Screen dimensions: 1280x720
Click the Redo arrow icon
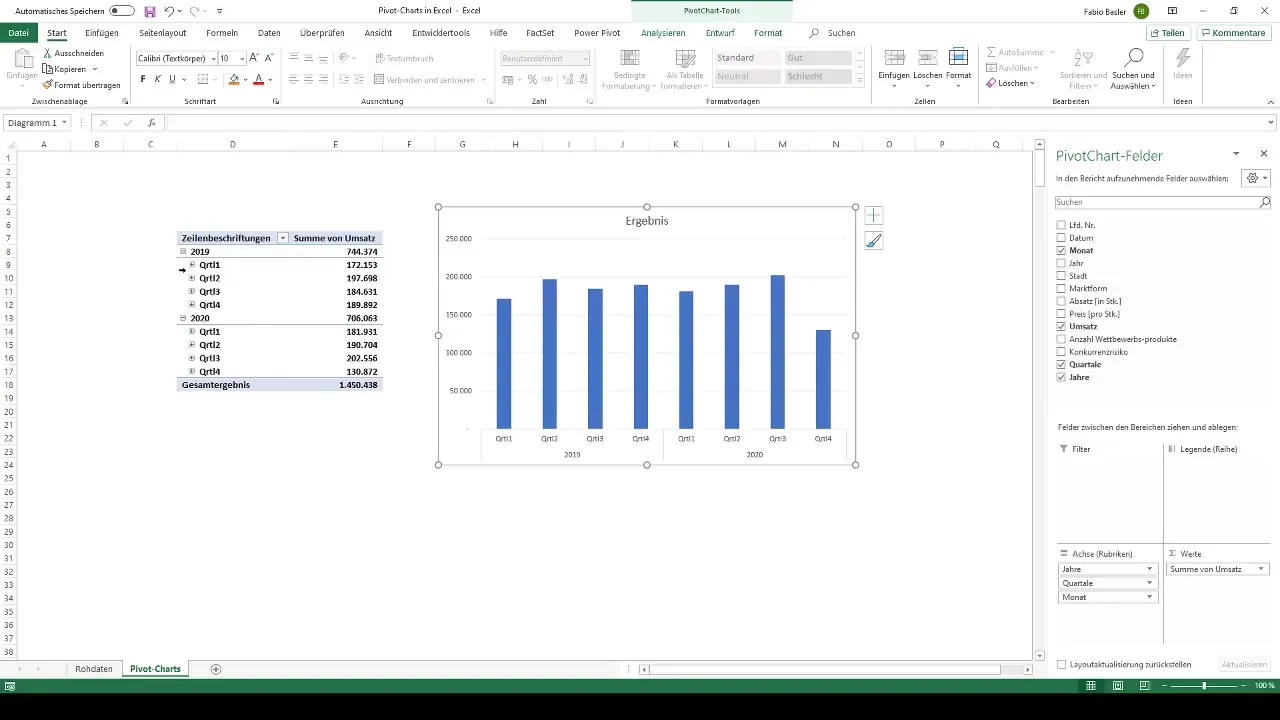pos(194,11)
